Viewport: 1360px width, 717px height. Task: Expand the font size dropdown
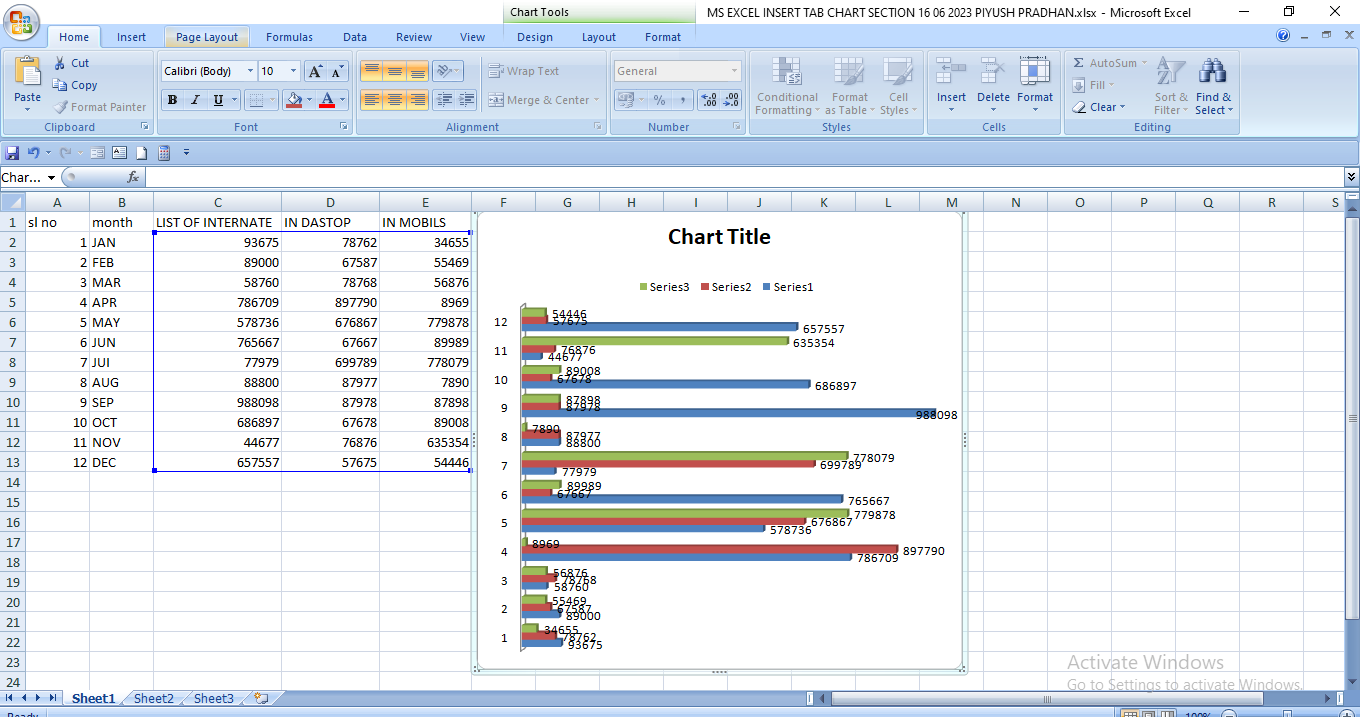pyautogui.click(x=293, y=71)
